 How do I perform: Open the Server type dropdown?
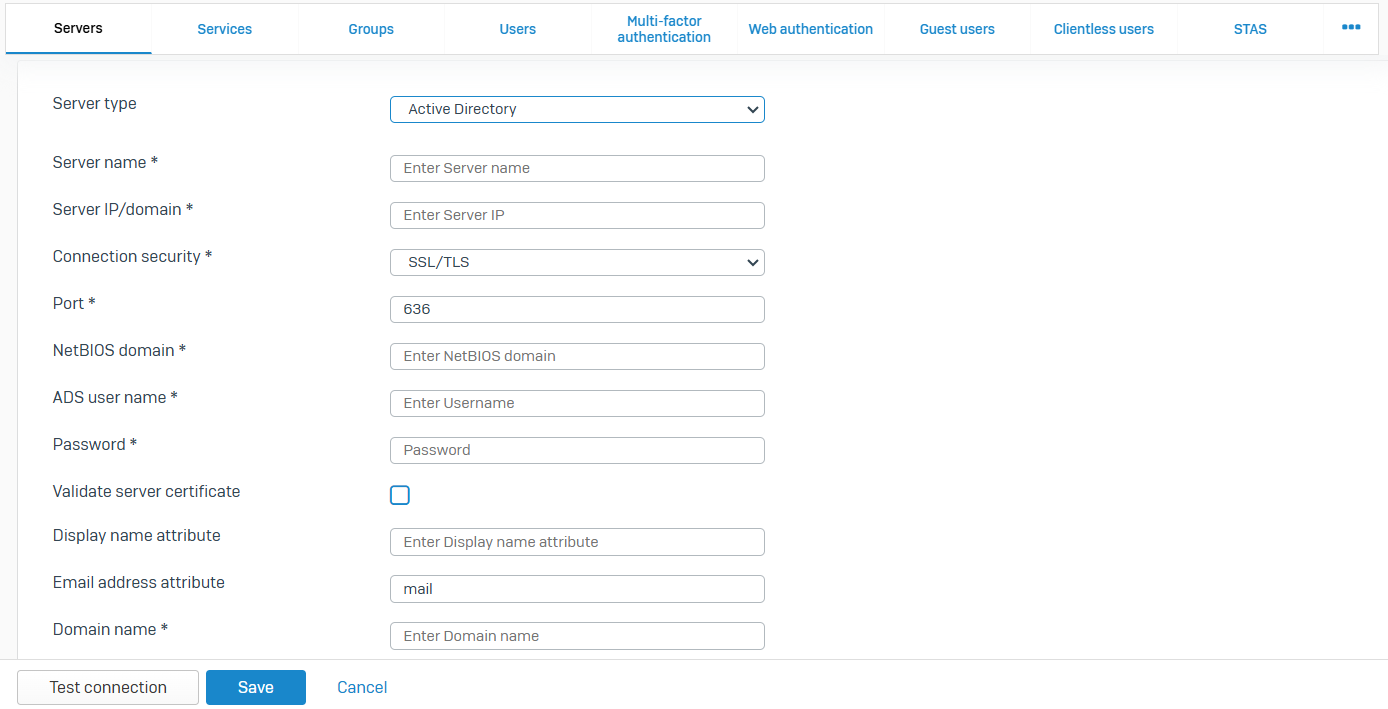pos(577,109)
